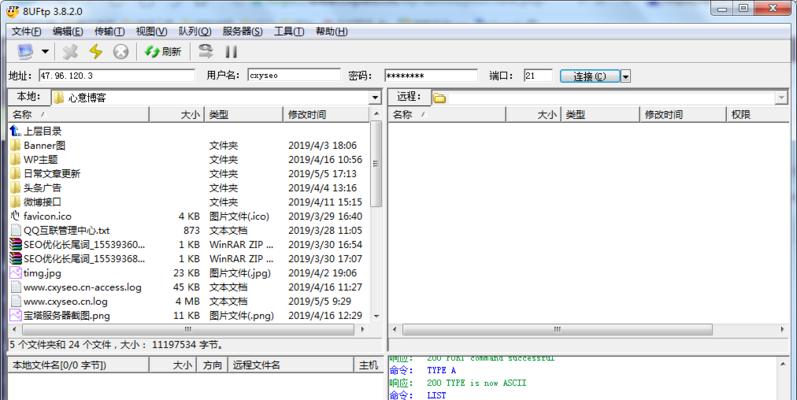Open the 工具(T) menu

(x=289, y=32)
